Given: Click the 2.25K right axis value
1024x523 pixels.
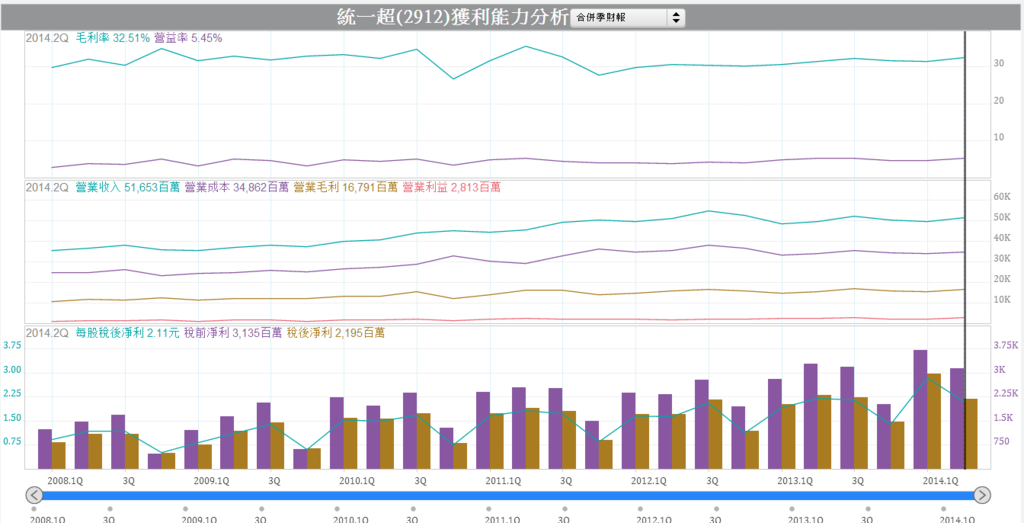Looking at the screenshot, I should click(1005, 394).
